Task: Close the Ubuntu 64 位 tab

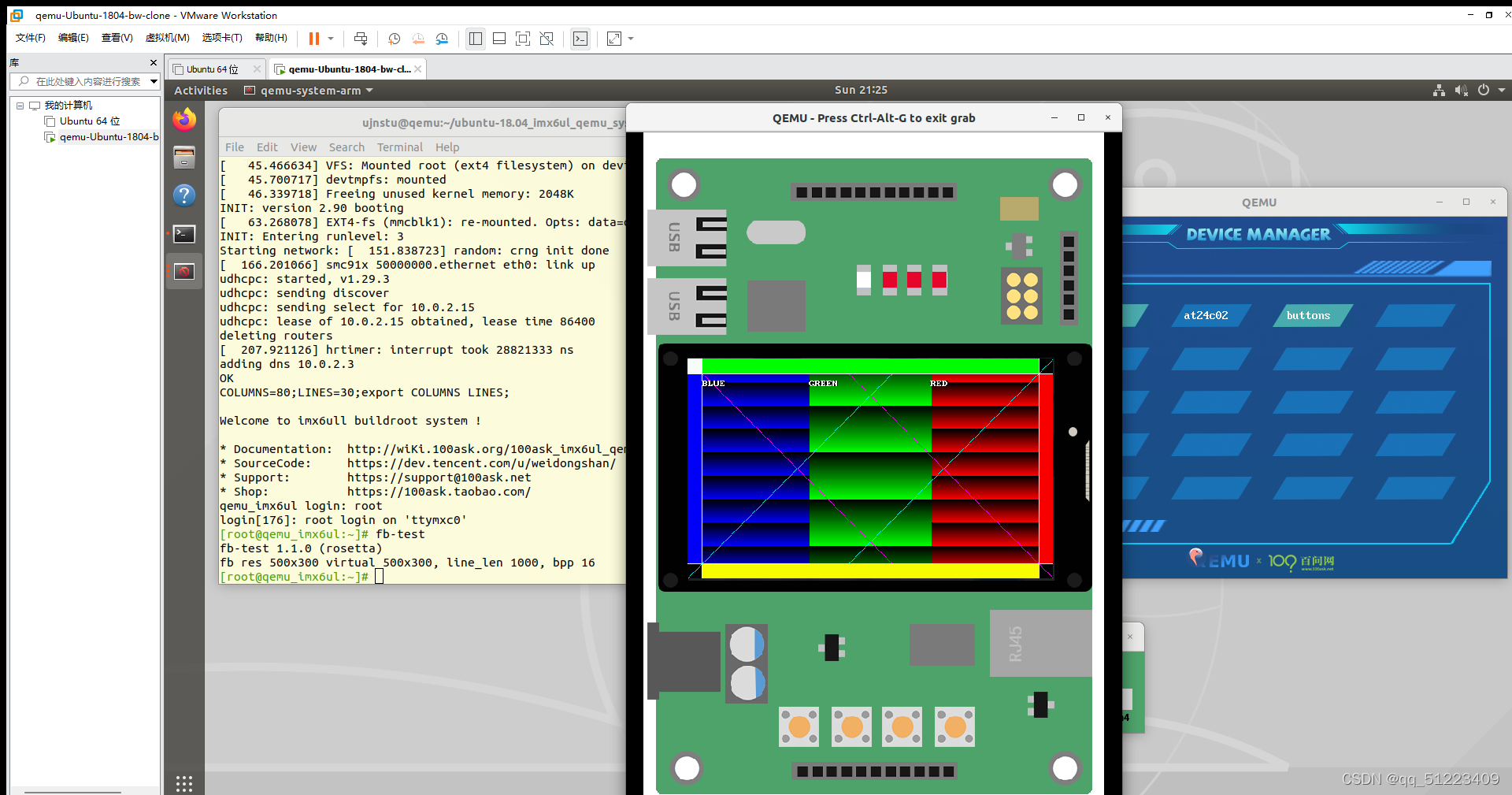Action: [257, 69]
